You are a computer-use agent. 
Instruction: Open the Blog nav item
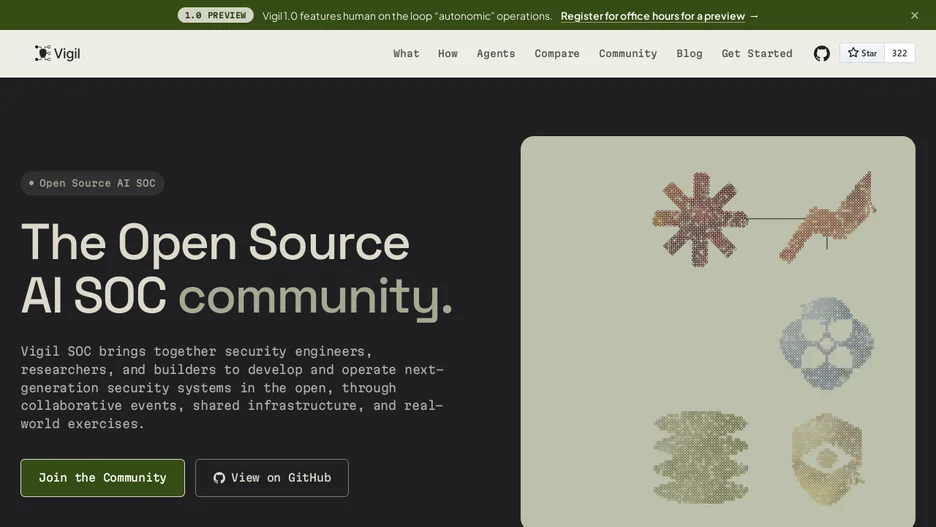[x=689, y=53]
